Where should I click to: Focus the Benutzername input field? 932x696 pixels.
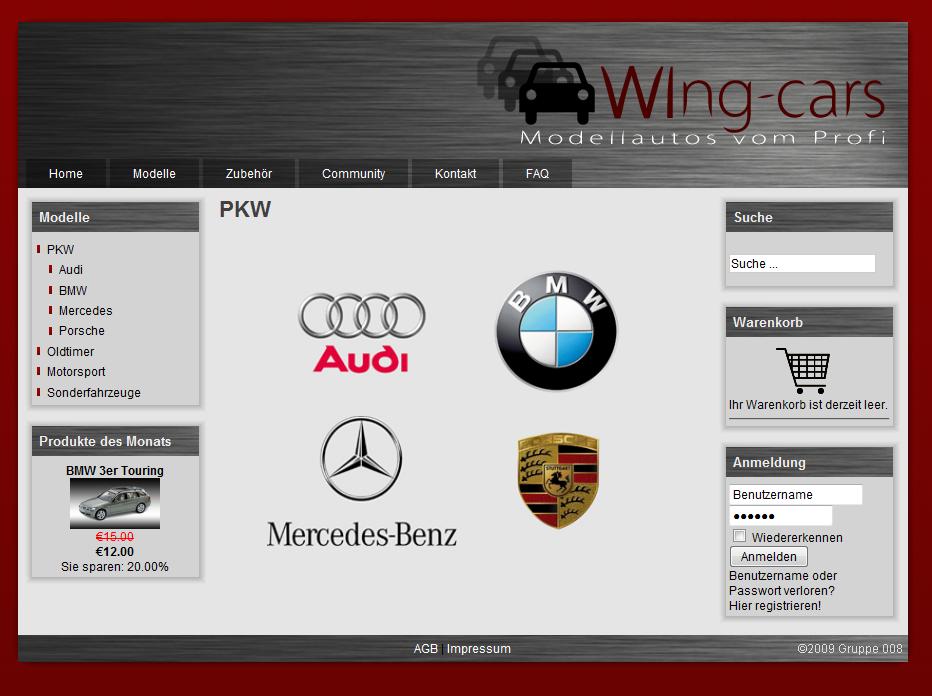[x=795, y=495]
